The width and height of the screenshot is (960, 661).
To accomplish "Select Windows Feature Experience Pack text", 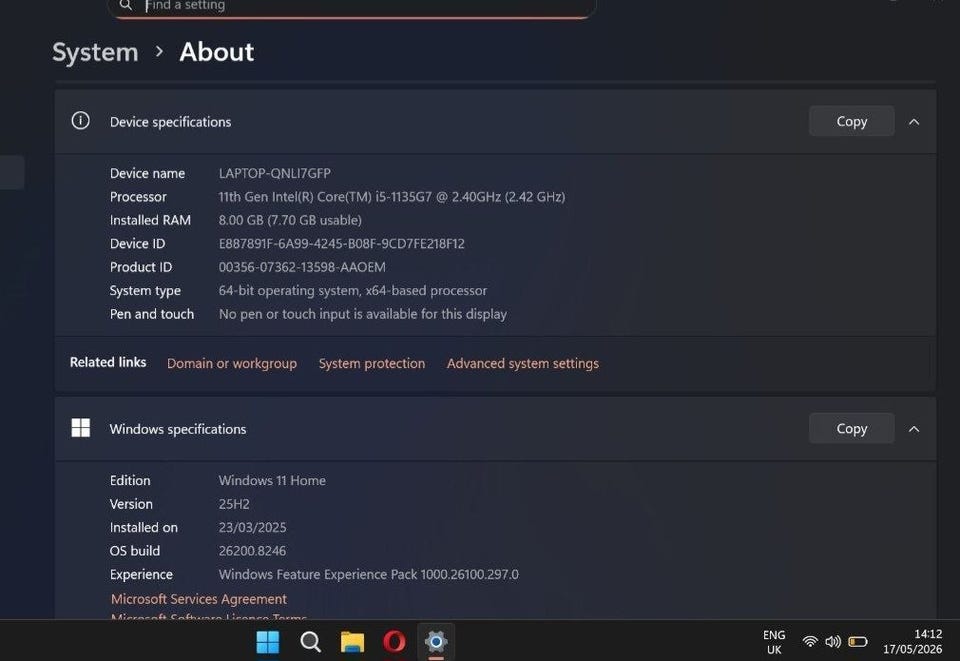I will 369,575.
